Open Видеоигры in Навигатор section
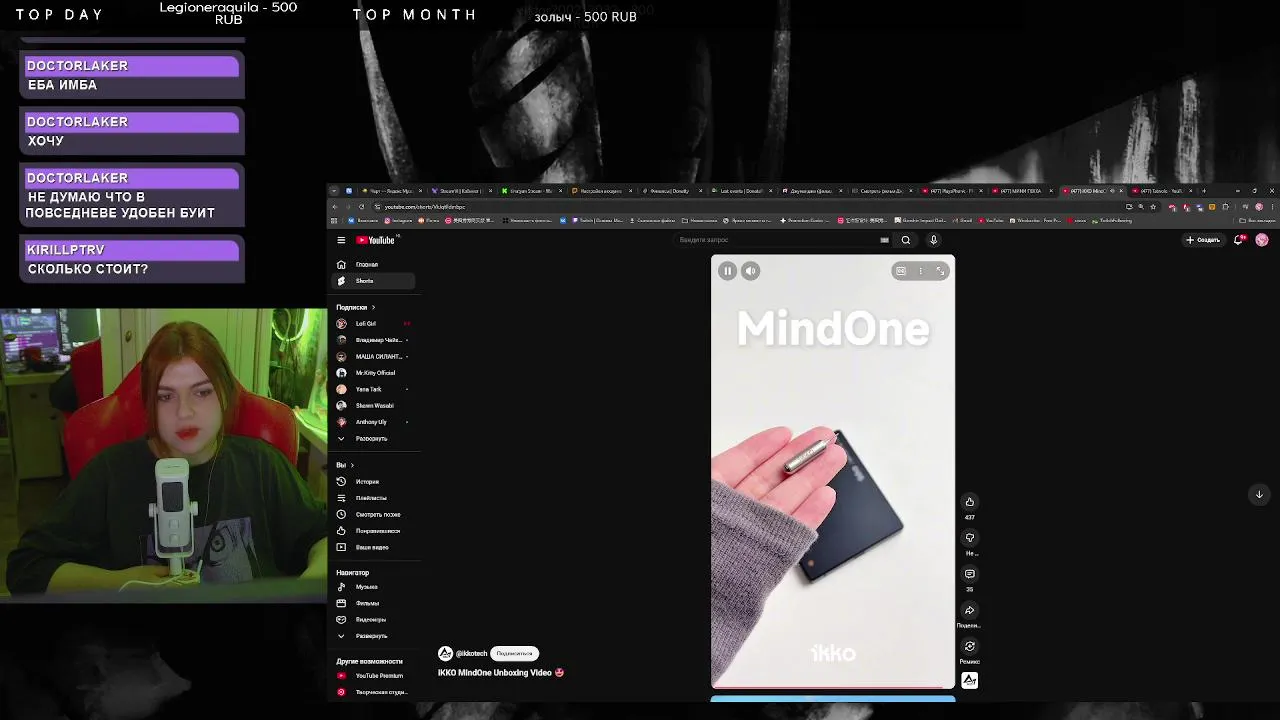1280x720 pixels. click(x=372, y=620)
